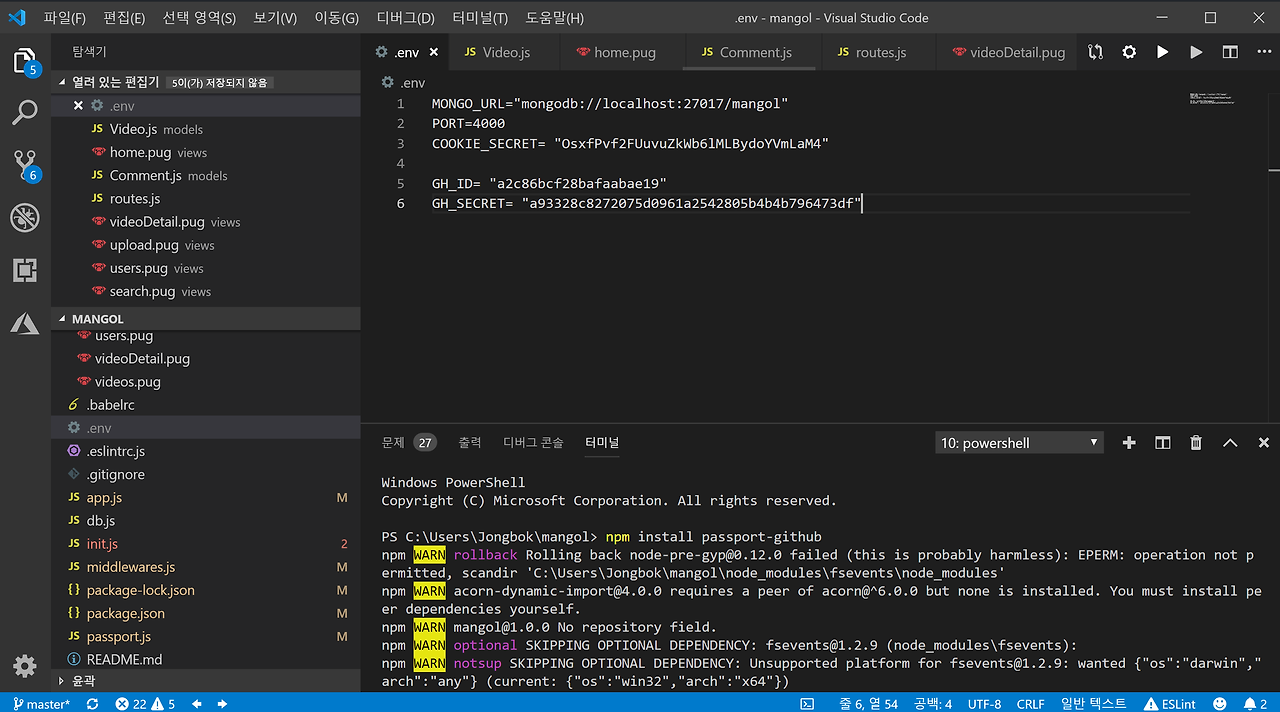Open the Extensions view

point(25,270)
